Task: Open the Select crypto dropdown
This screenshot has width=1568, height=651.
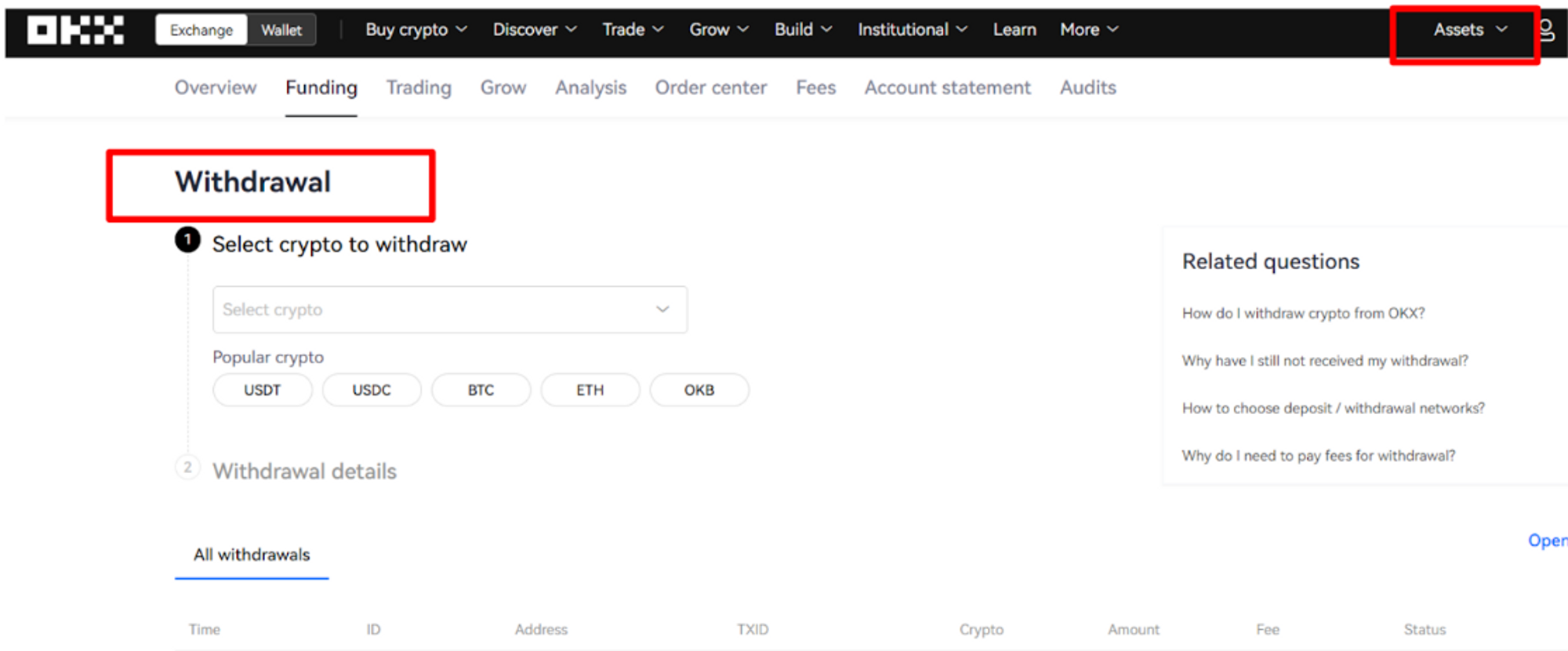Action: coord(449,310)
